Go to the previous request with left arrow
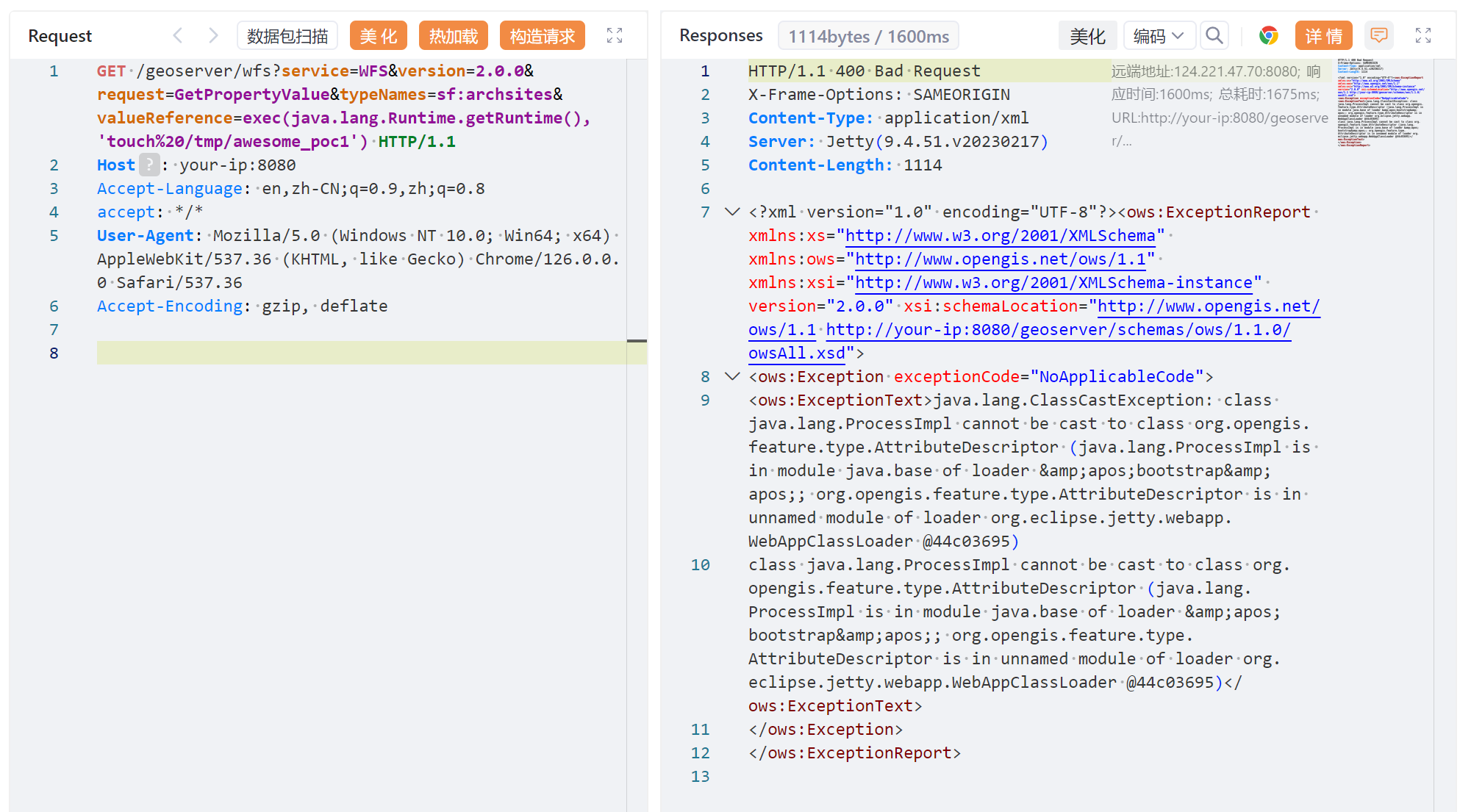The image size is (1460, 812). click(x=178, y=35)
